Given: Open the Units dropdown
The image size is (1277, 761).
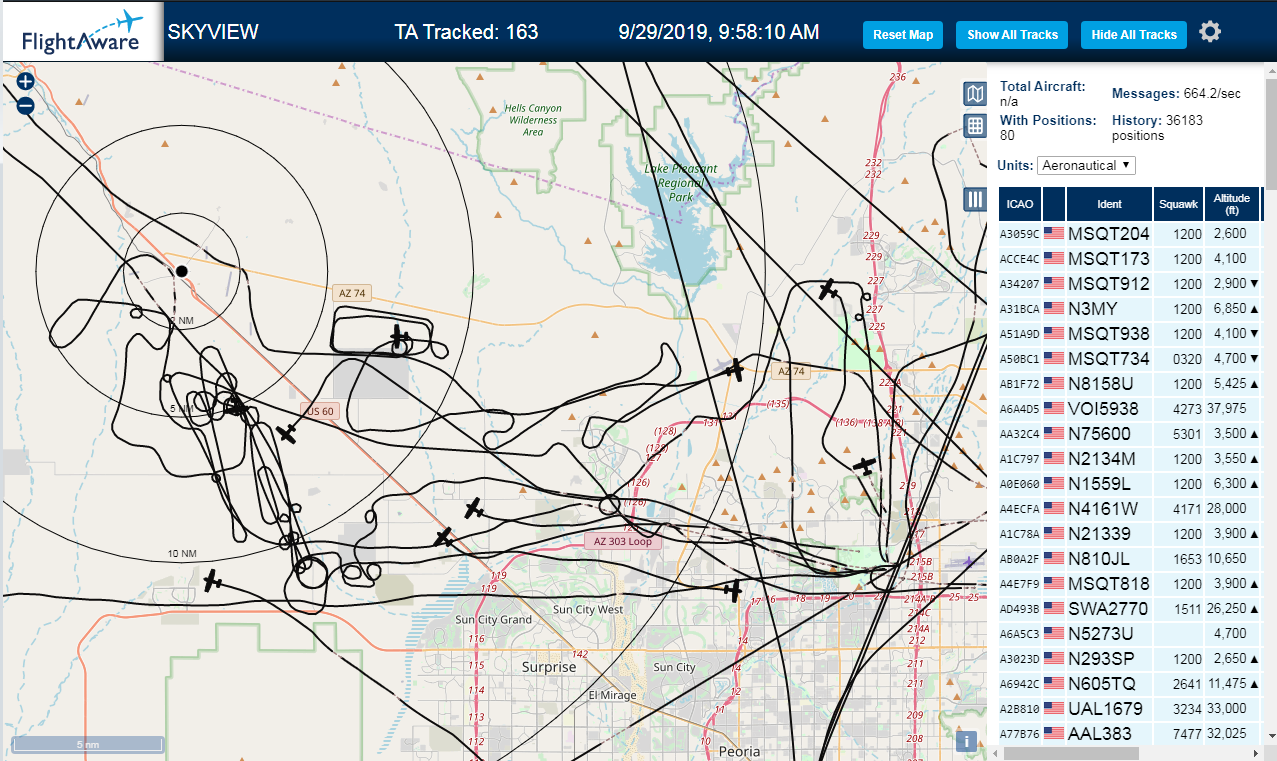Looking at the screenshot, I should point(1086,165).
